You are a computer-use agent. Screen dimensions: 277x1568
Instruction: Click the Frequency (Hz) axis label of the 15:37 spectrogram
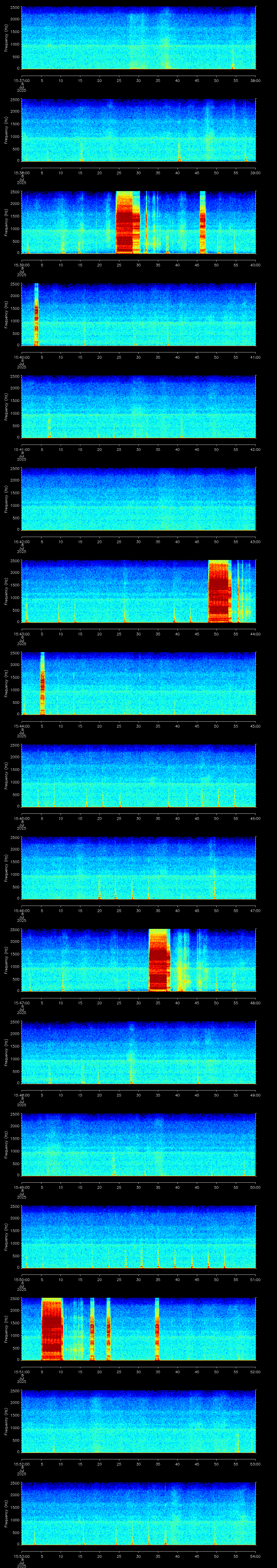point(6,38)
